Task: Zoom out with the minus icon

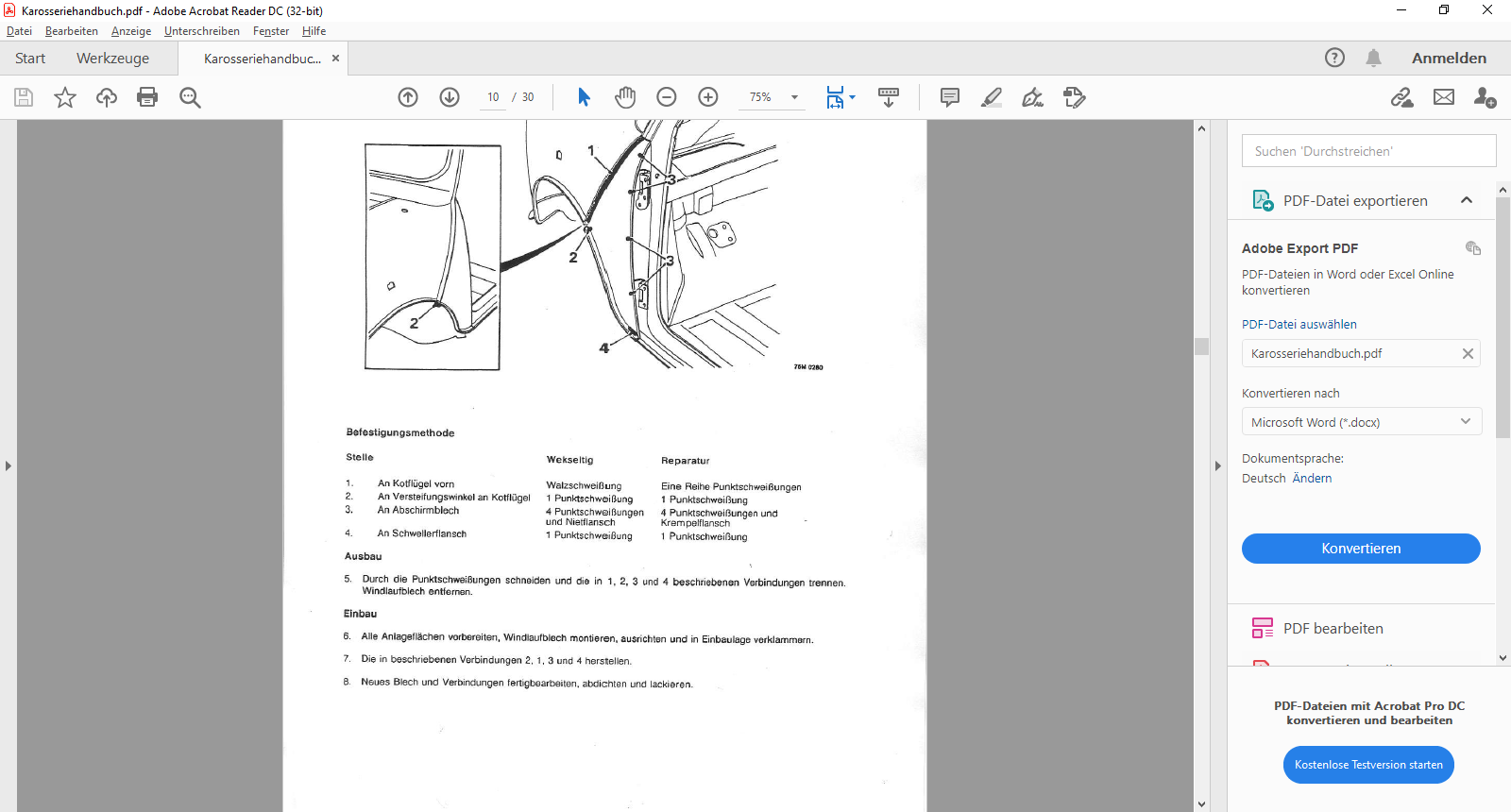Action: click(667, 97)
